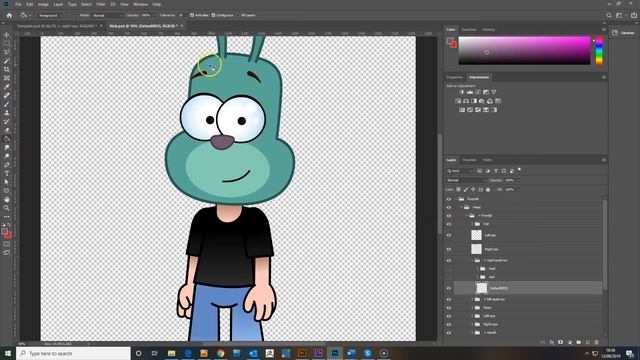The image size is (640, 360).
Task: Open the Home screen icon
Action: 9,15
